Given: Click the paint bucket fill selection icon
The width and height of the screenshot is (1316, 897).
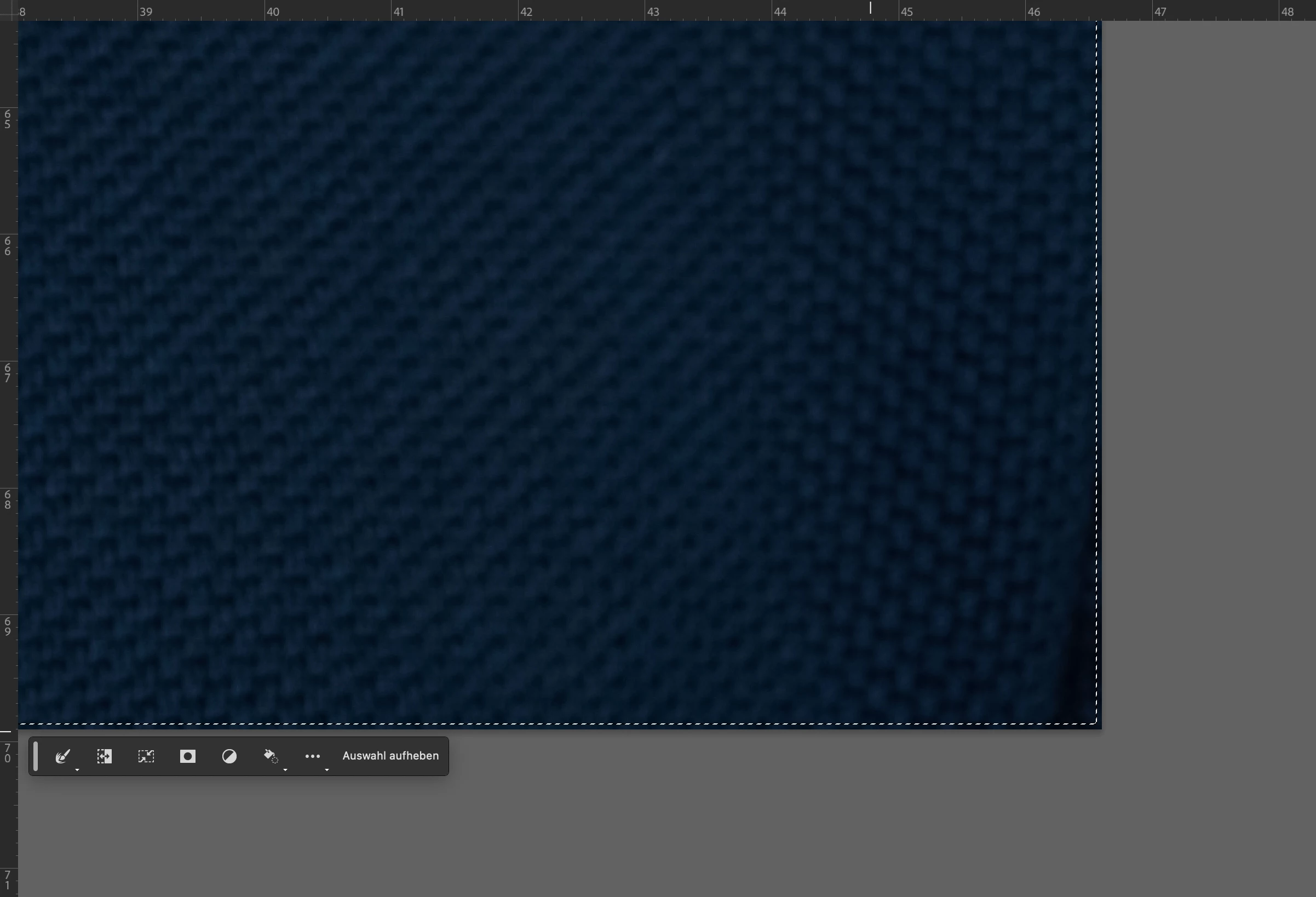Looking at the screenshot, I should [271, 756].
